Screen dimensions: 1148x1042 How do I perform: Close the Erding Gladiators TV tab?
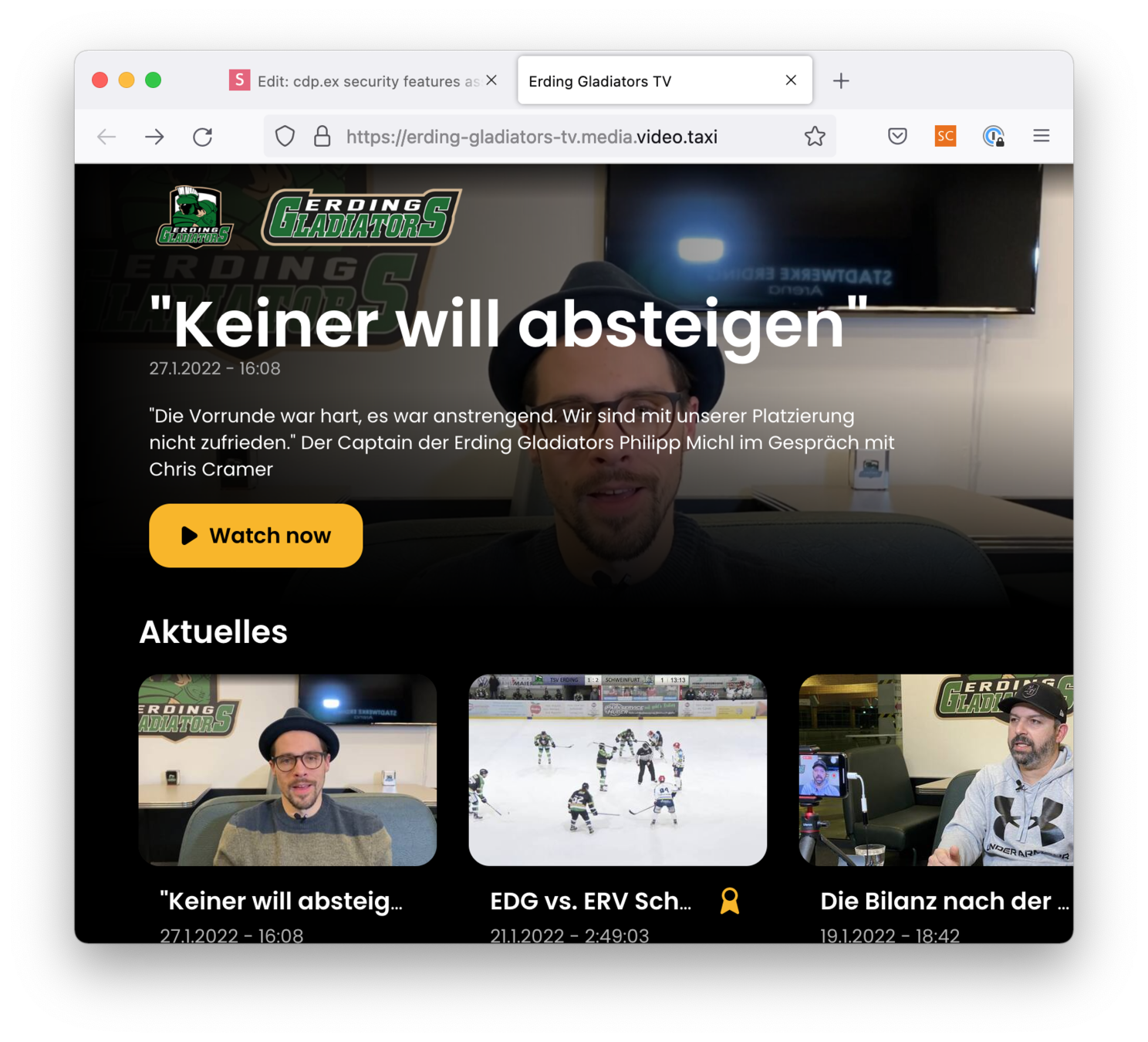791,80
